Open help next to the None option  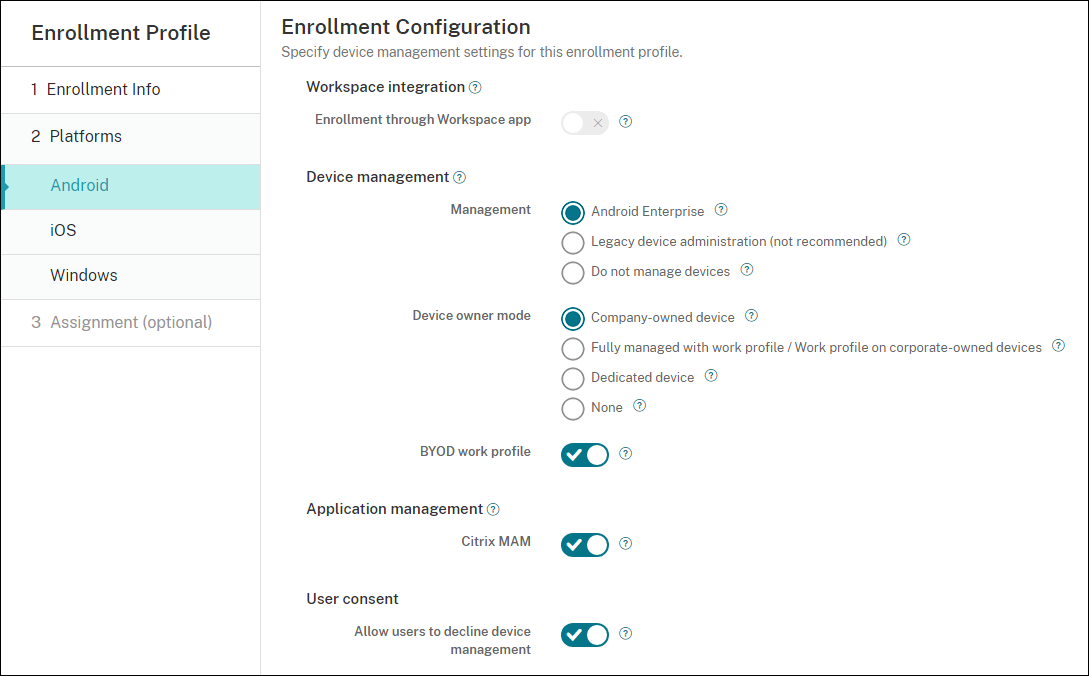pos(639,406)
